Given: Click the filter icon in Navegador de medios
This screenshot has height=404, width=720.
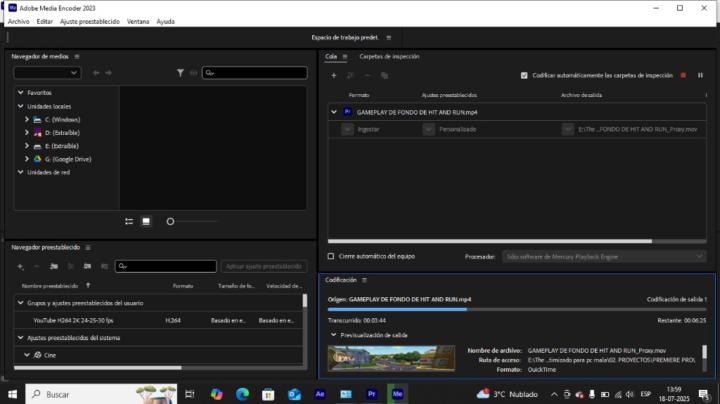Looking at the screenshot, I should pos(180,73).
